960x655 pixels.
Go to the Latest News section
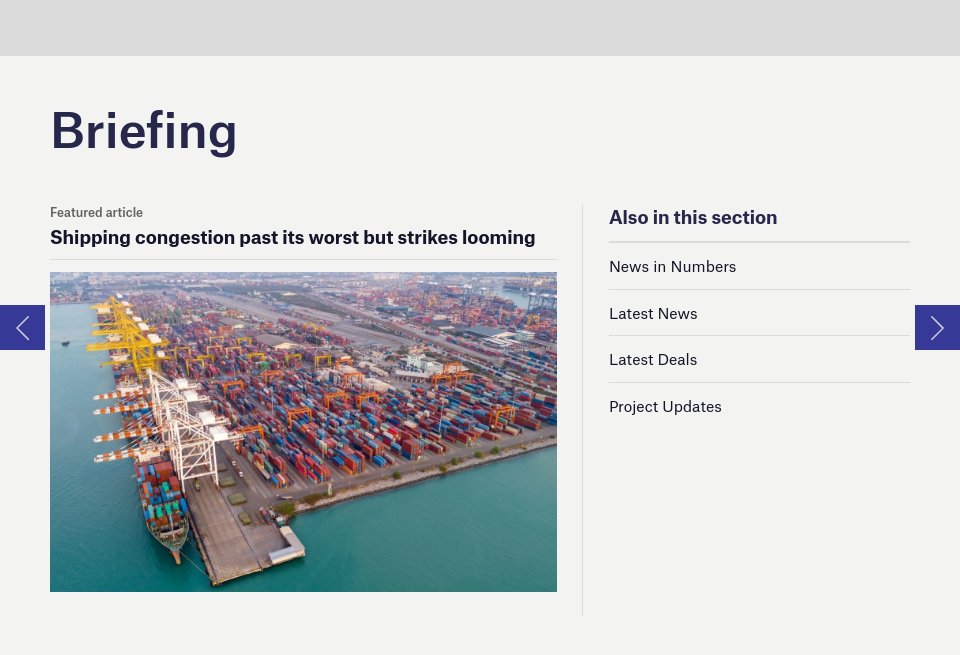click(653, 313)
